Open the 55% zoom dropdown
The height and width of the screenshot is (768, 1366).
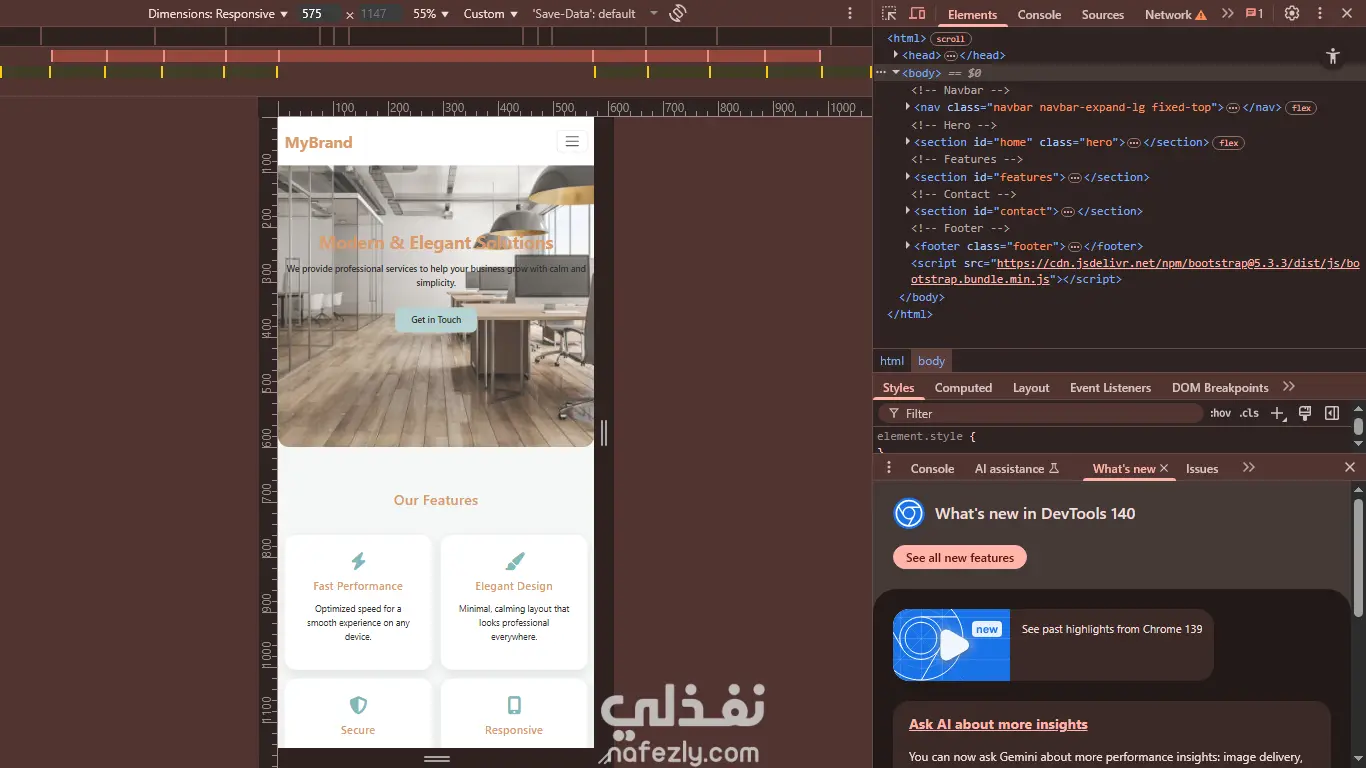431,14
